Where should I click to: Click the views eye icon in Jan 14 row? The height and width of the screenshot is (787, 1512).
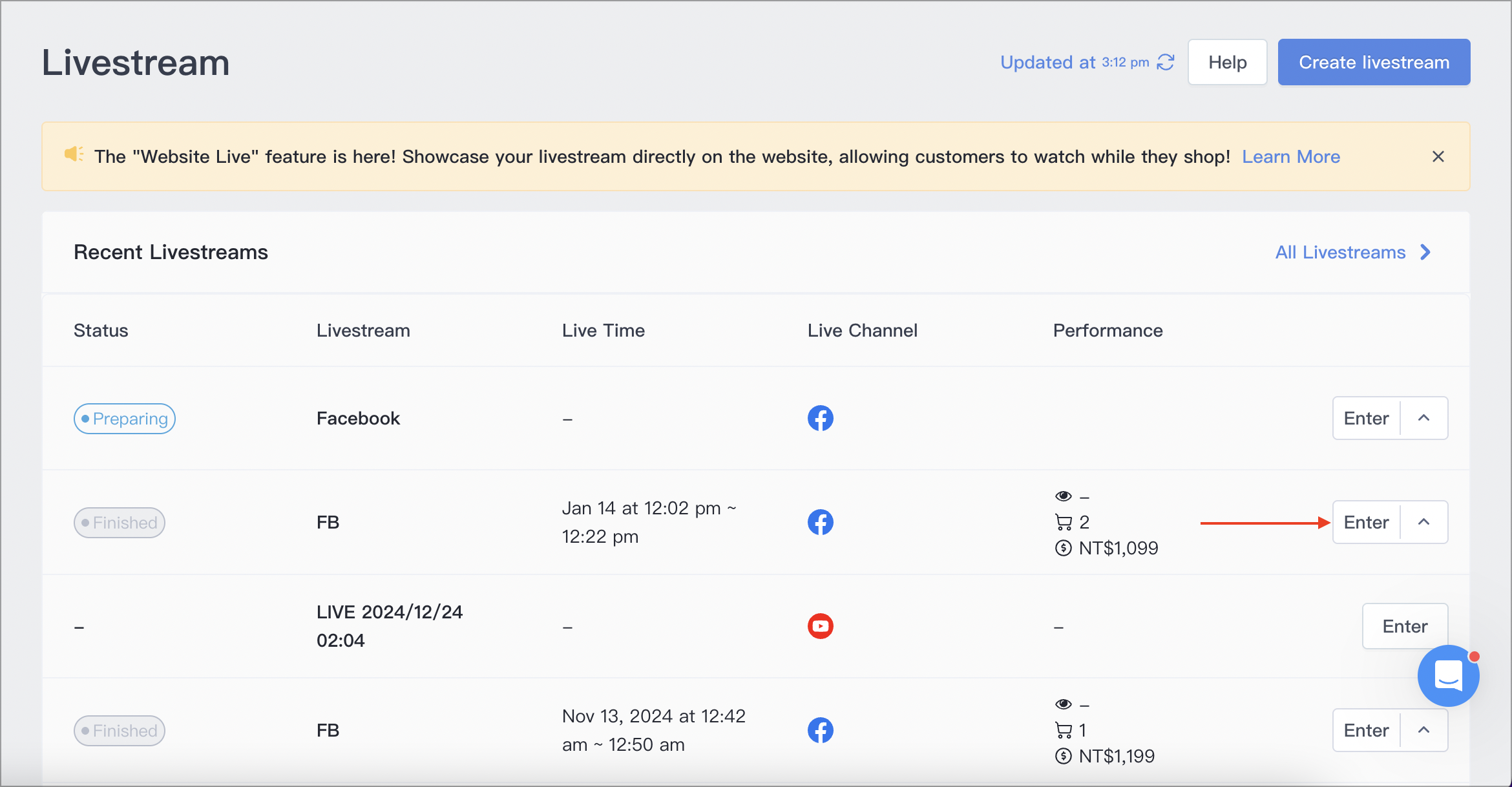(1064, 496)
